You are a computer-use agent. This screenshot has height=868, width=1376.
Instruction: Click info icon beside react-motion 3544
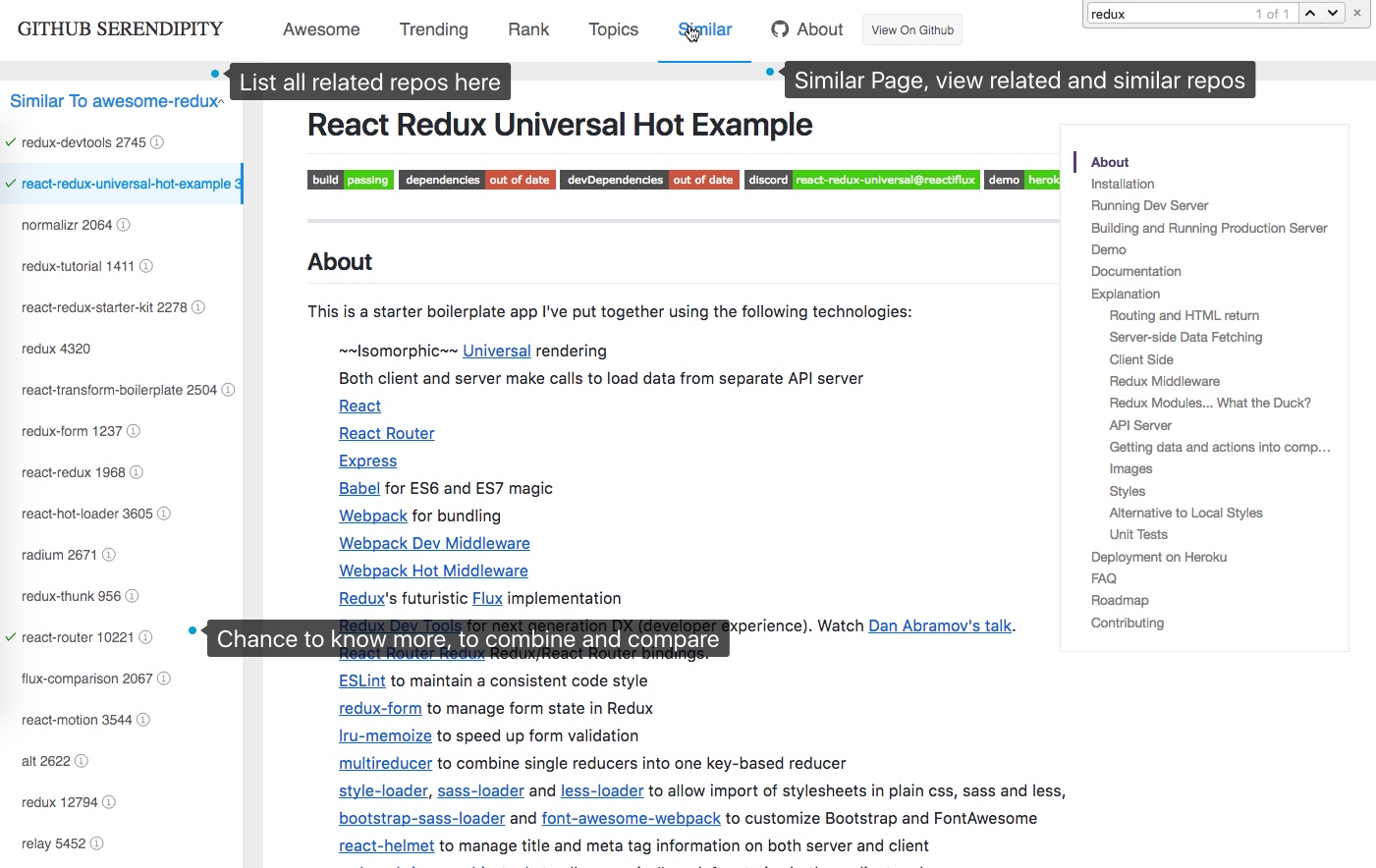(143, 720)
